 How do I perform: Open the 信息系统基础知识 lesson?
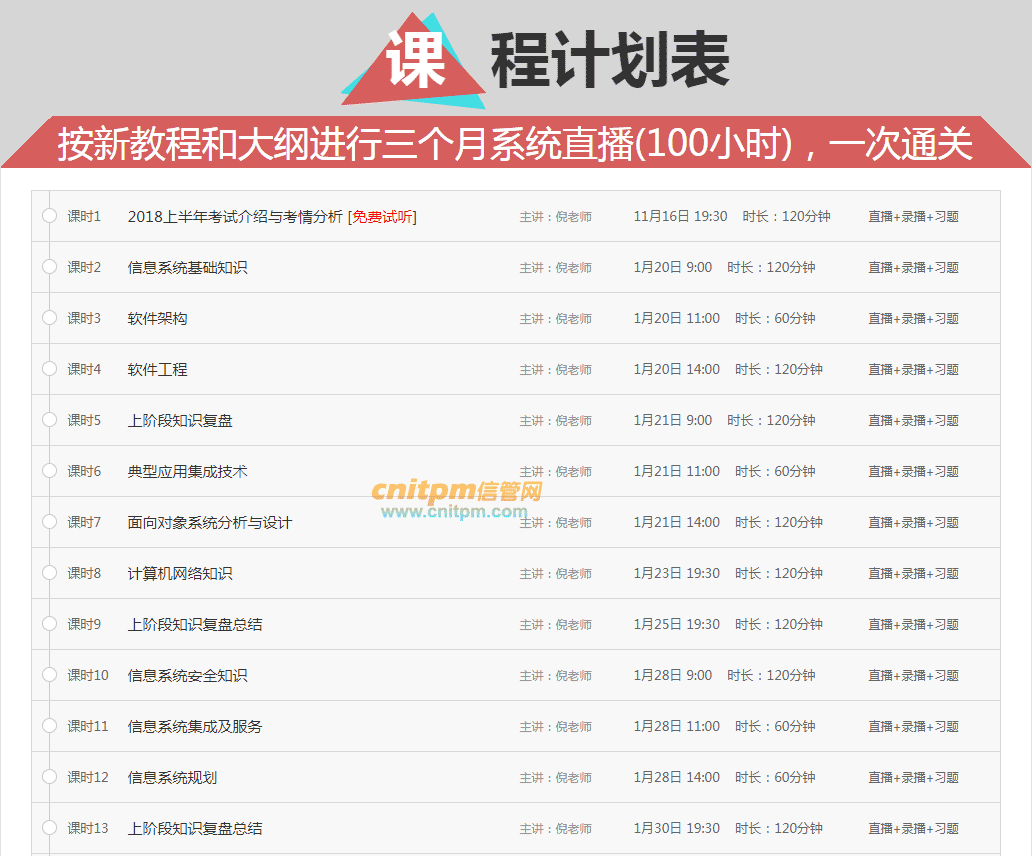[x=187, y=268]
